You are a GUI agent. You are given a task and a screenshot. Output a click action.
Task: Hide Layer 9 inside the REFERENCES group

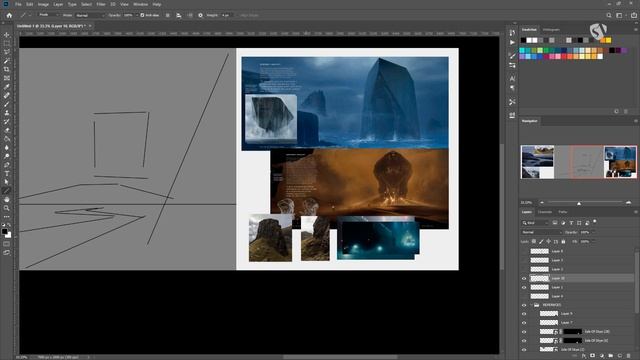click(524, 314)
